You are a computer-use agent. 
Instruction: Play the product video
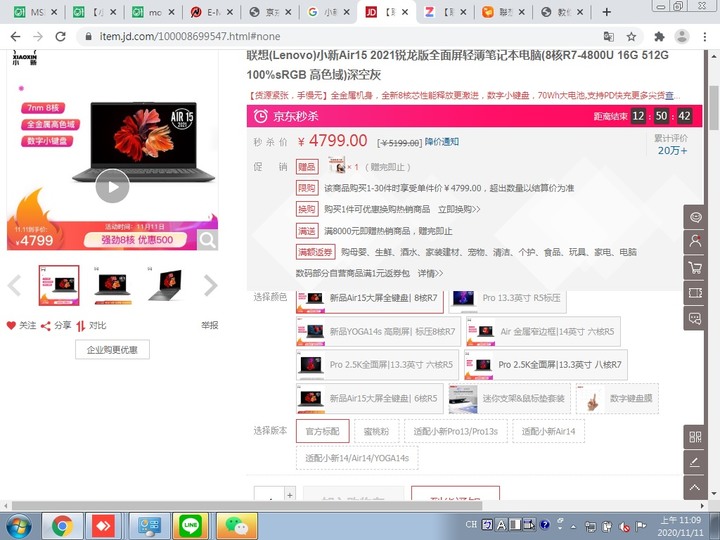[112, 186]
